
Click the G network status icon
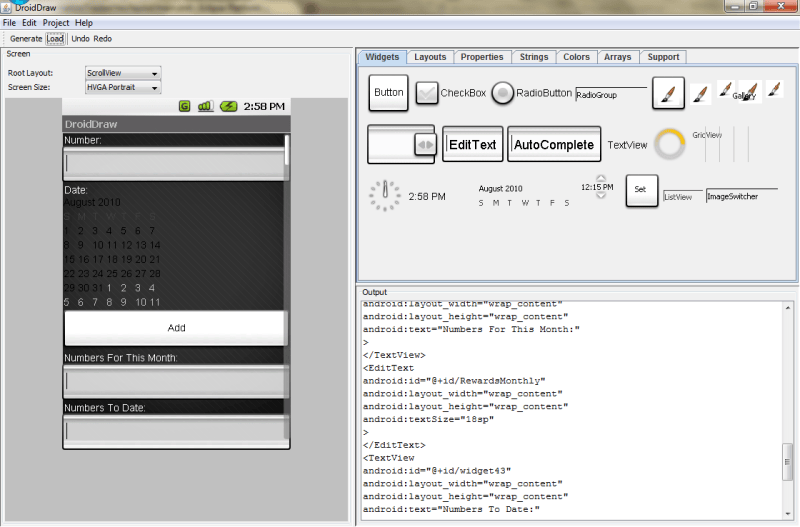pyautogui.click(x=185, y=106)
